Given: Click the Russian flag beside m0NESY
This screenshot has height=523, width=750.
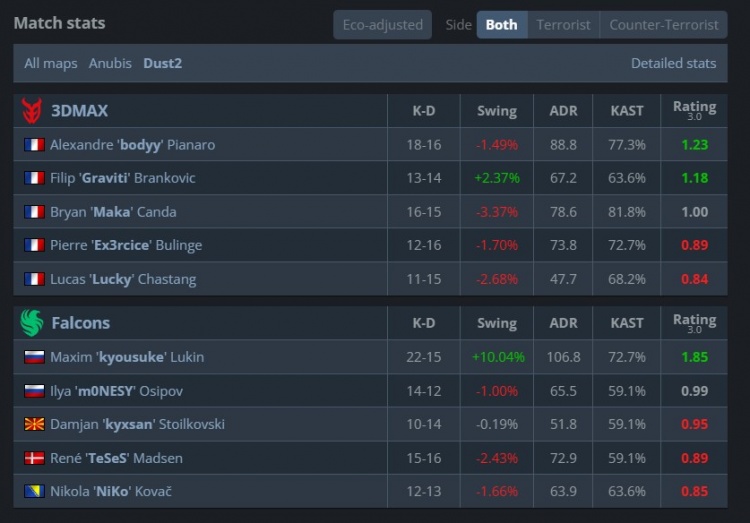Looking at the screenshot, I should [35, 391].
